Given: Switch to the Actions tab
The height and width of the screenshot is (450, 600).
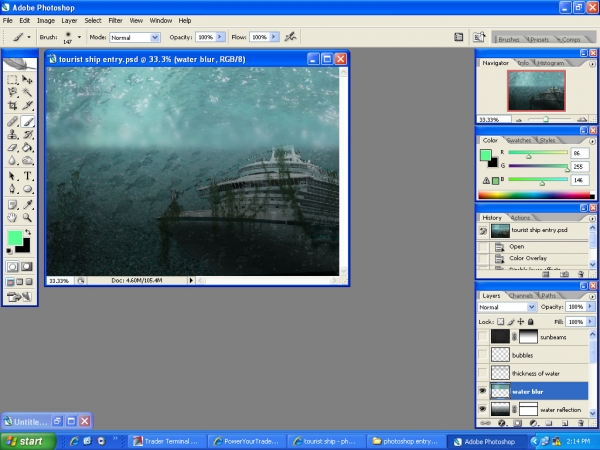Looking at the screenshot, I should click(x=520, y=218).
